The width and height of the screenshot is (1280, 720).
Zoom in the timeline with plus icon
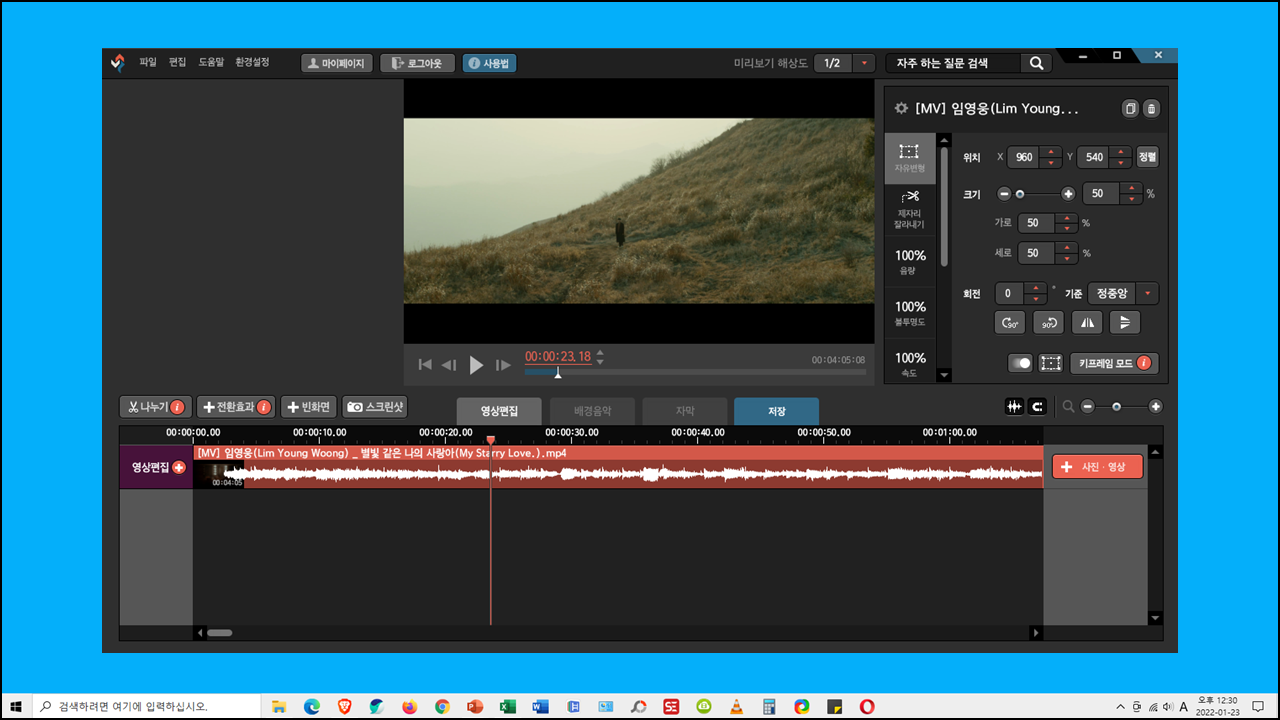[1156, 406]
